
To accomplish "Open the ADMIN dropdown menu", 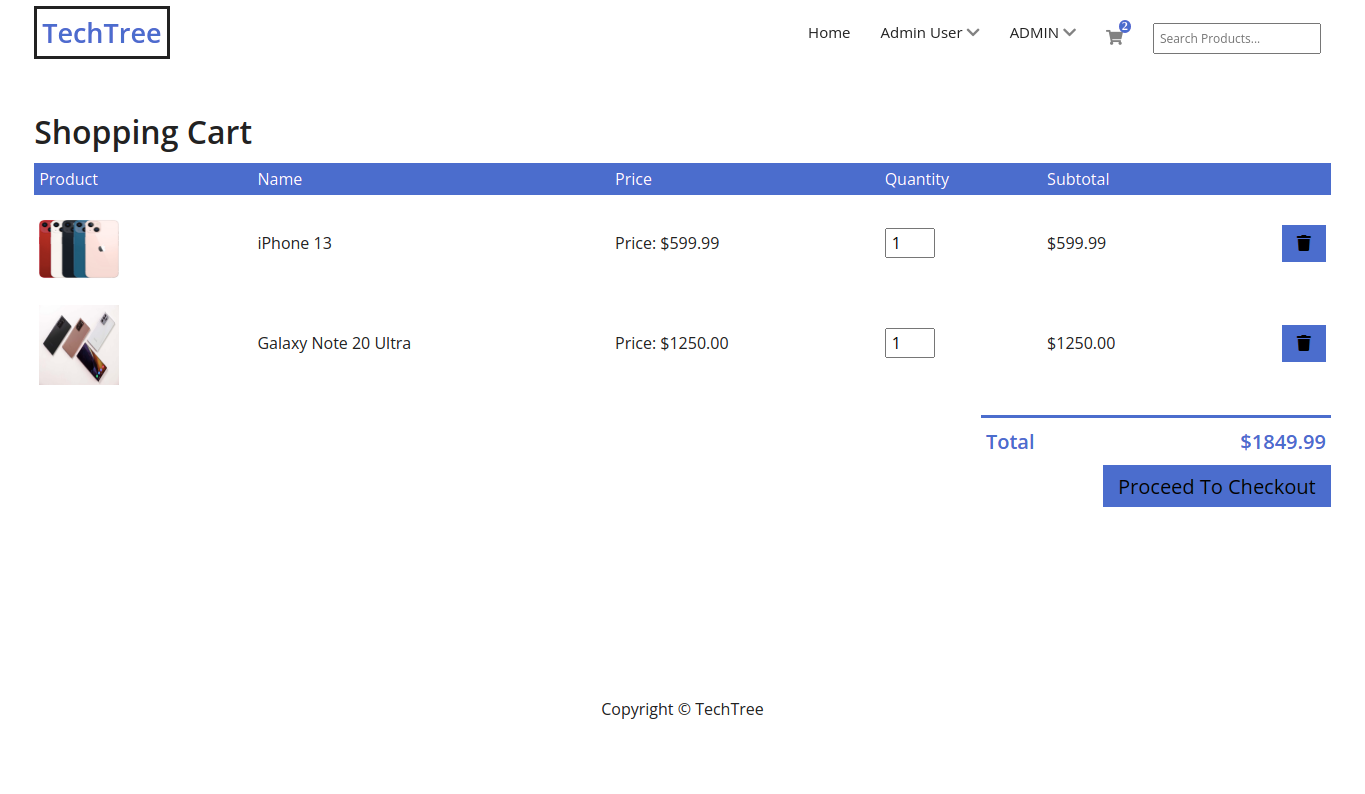I will tap(1042, 33).
